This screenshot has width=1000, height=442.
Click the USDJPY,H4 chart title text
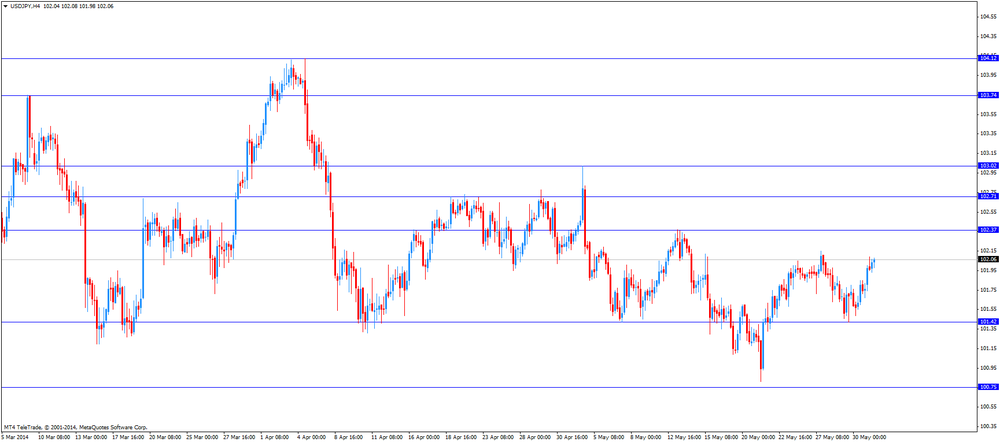[x=25, y=5]
